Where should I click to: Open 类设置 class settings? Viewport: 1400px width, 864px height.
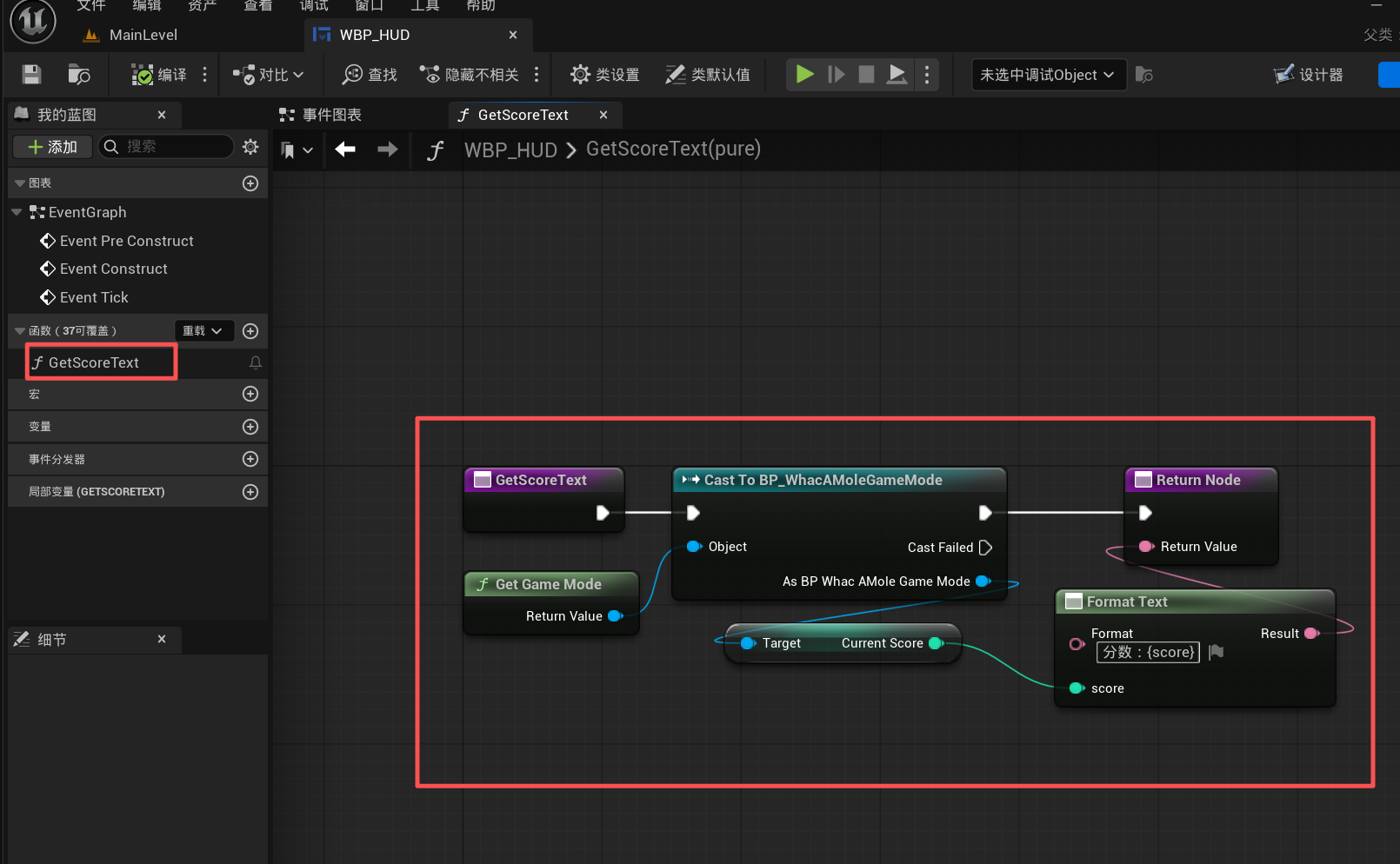pos(605,75)
